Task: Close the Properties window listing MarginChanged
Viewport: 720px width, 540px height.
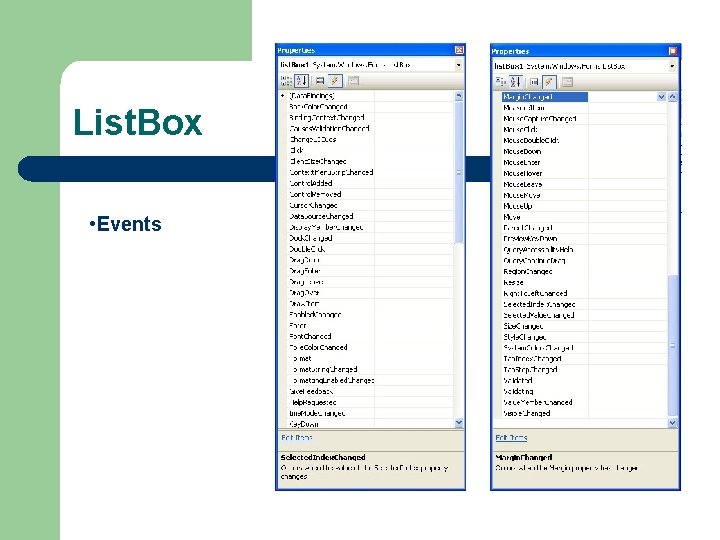Action: (673, 51)
